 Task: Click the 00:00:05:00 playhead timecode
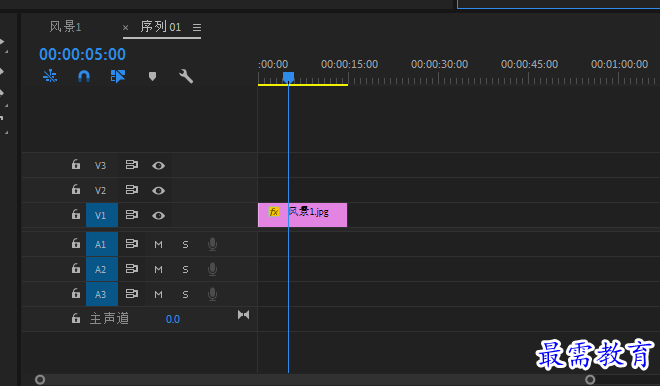tap(82, 54)
